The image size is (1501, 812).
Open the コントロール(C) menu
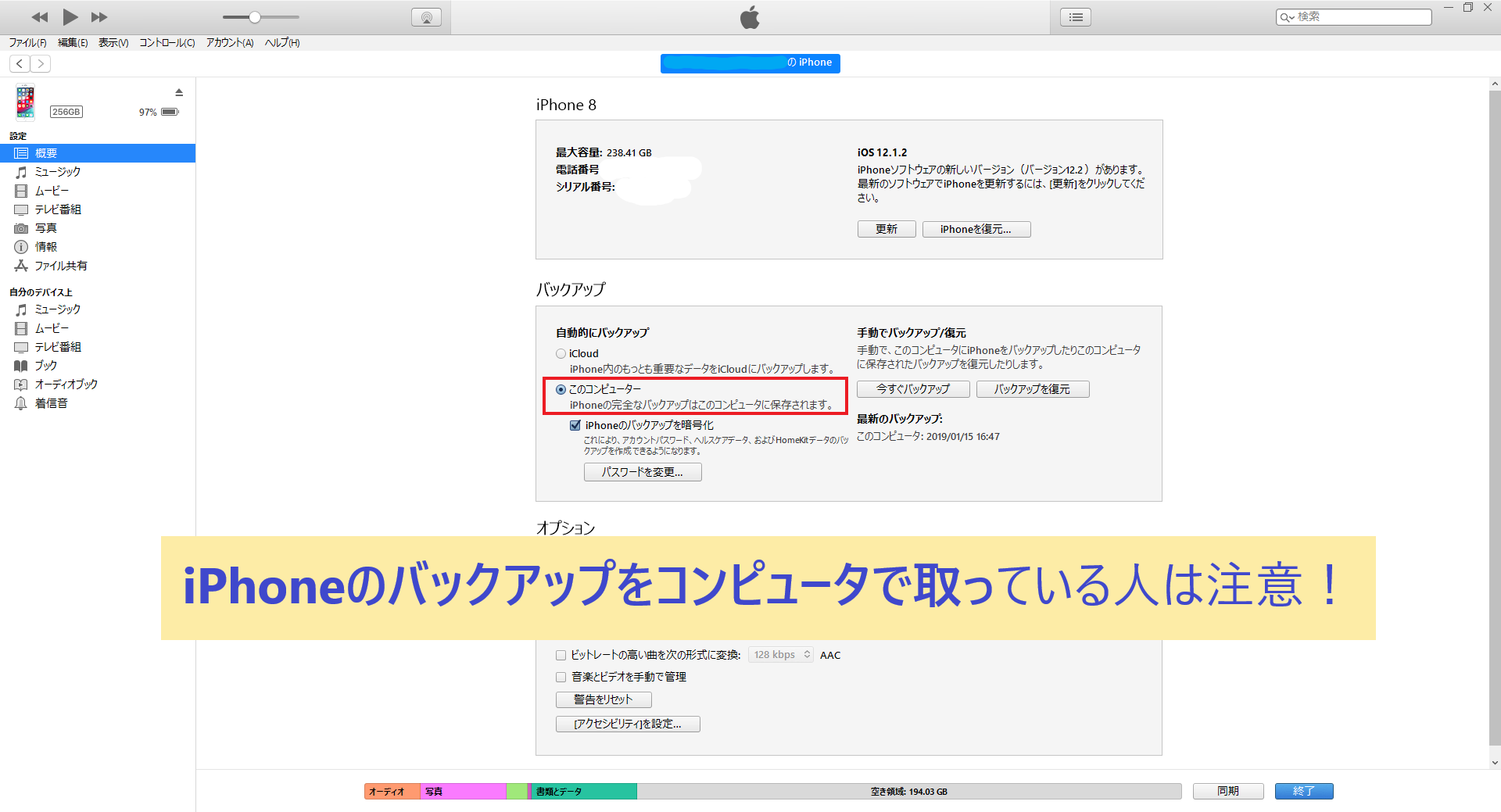pos(167,43)
